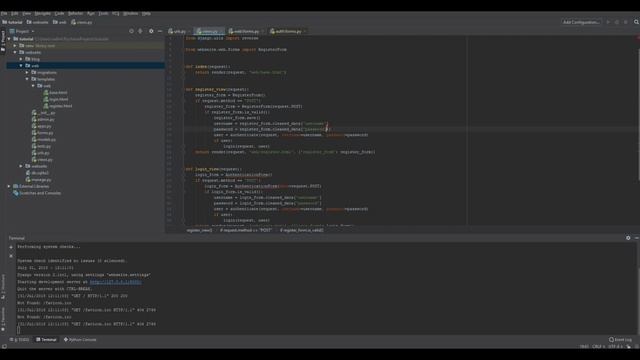Open the Project view dropdown

click(22, 31)
